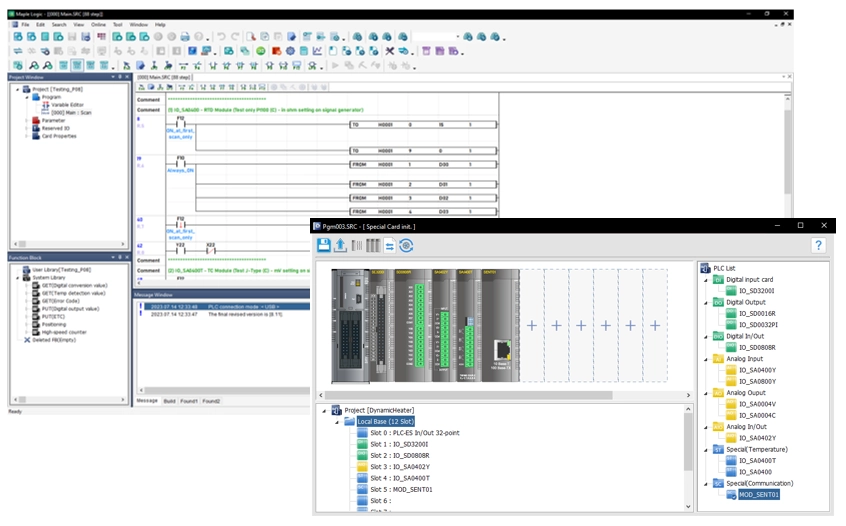Open the Edit menu
The image size is (846, 526).
click(40, 24)
